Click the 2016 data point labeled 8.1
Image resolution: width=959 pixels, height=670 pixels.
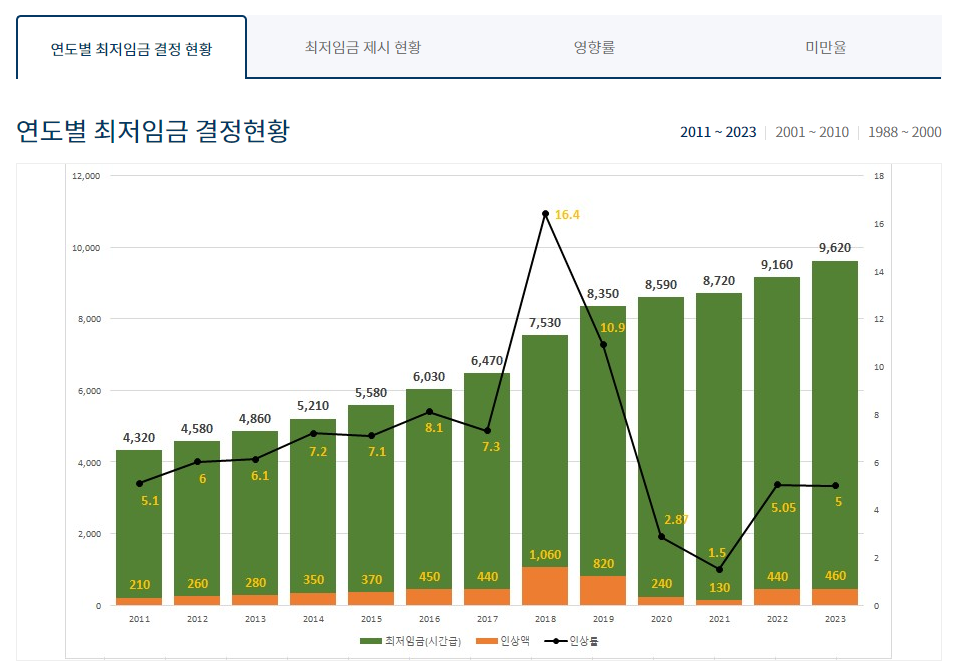pyautogui.click(x=428, y=410)
